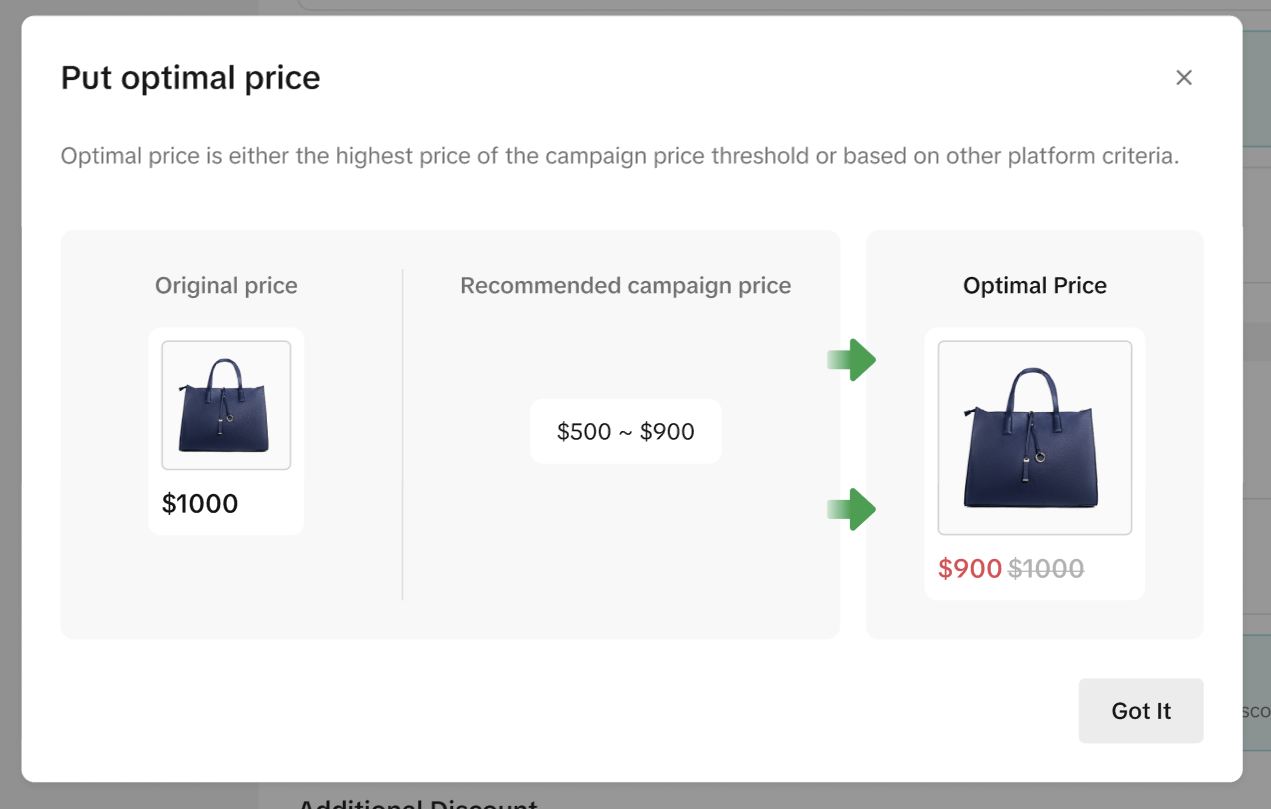1271x809 pixels.
Task: Click the upper green arrow icon
Action: [852, 360]
